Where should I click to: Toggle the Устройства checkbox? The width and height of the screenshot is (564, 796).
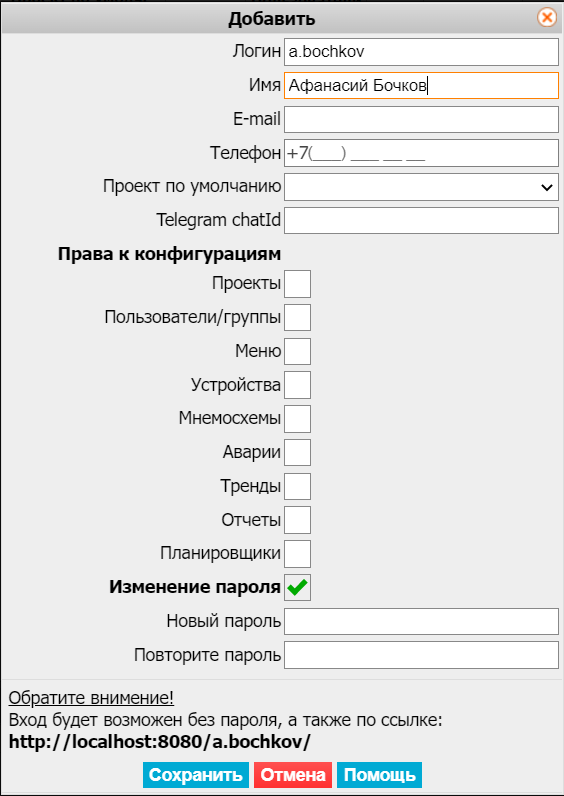297,385
